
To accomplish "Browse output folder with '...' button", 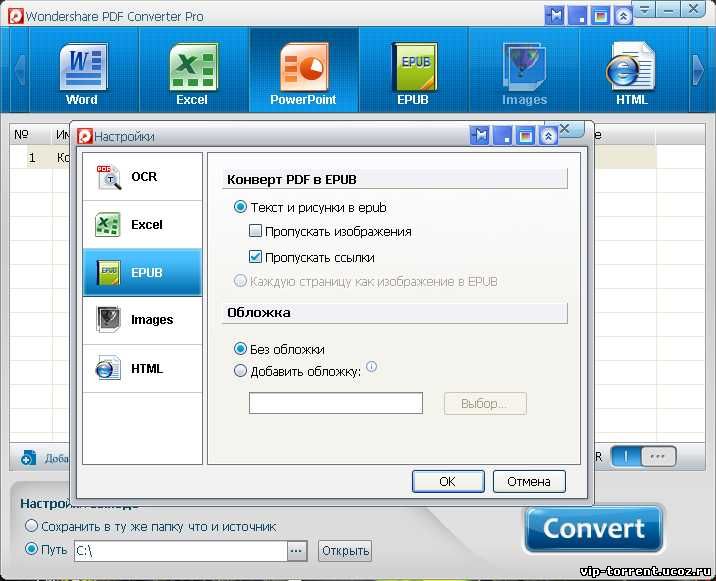I will 296,551.
